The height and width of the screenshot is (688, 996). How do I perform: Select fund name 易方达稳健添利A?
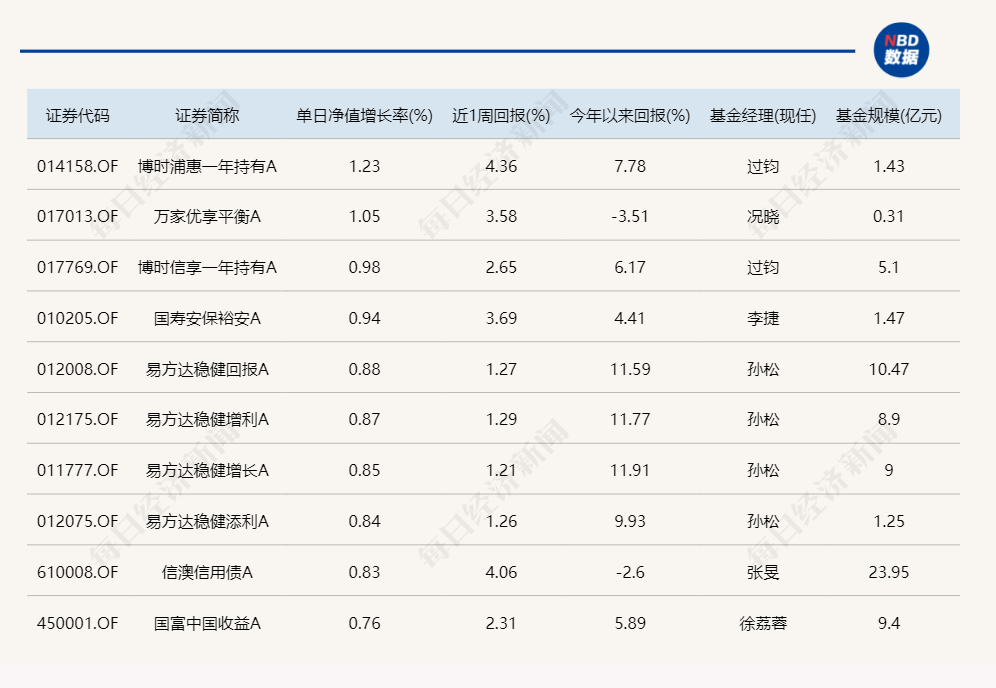207,521
